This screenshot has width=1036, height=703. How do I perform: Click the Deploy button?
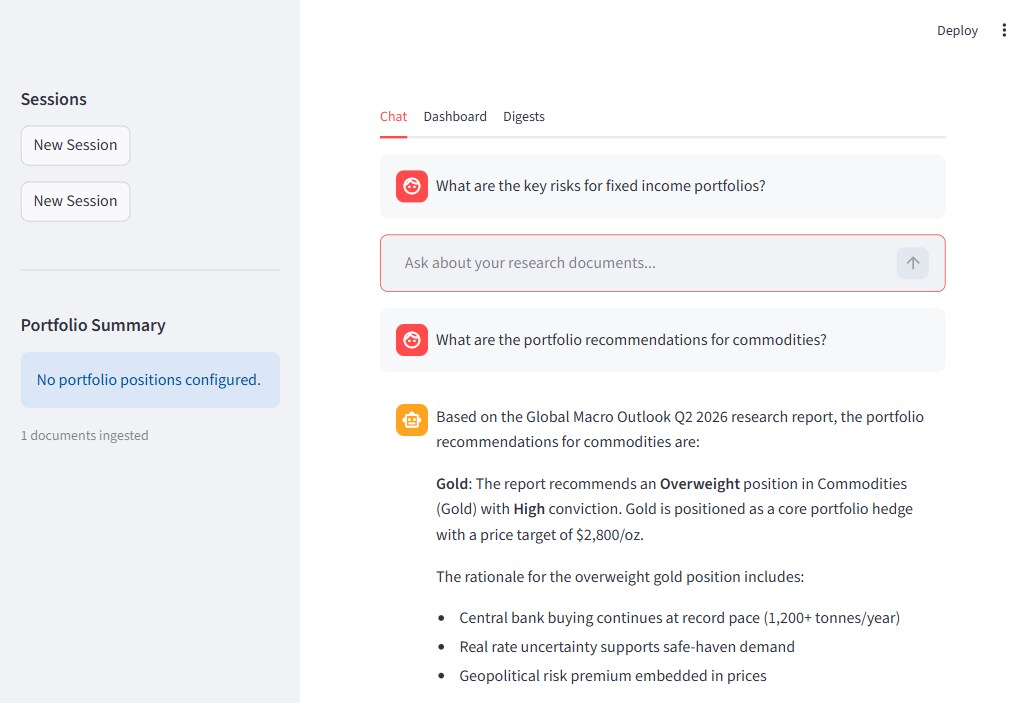click(x=957, y=30)
